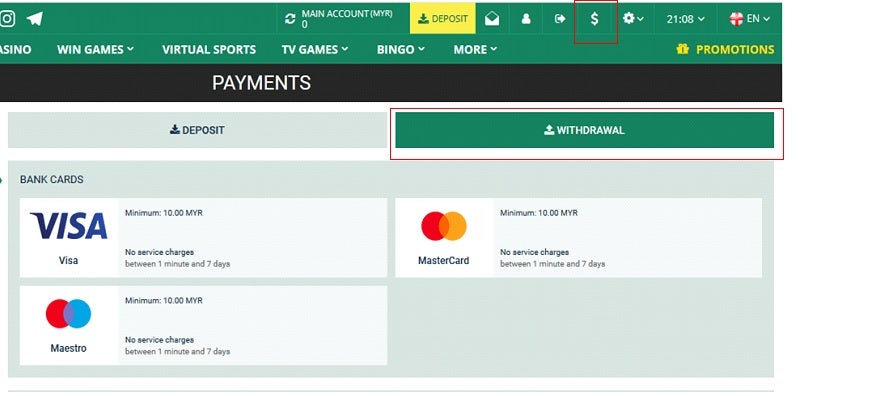Screen dimensions: 892x396
Task: Click the Main Account (MYR) label
Action: point(347,14)
